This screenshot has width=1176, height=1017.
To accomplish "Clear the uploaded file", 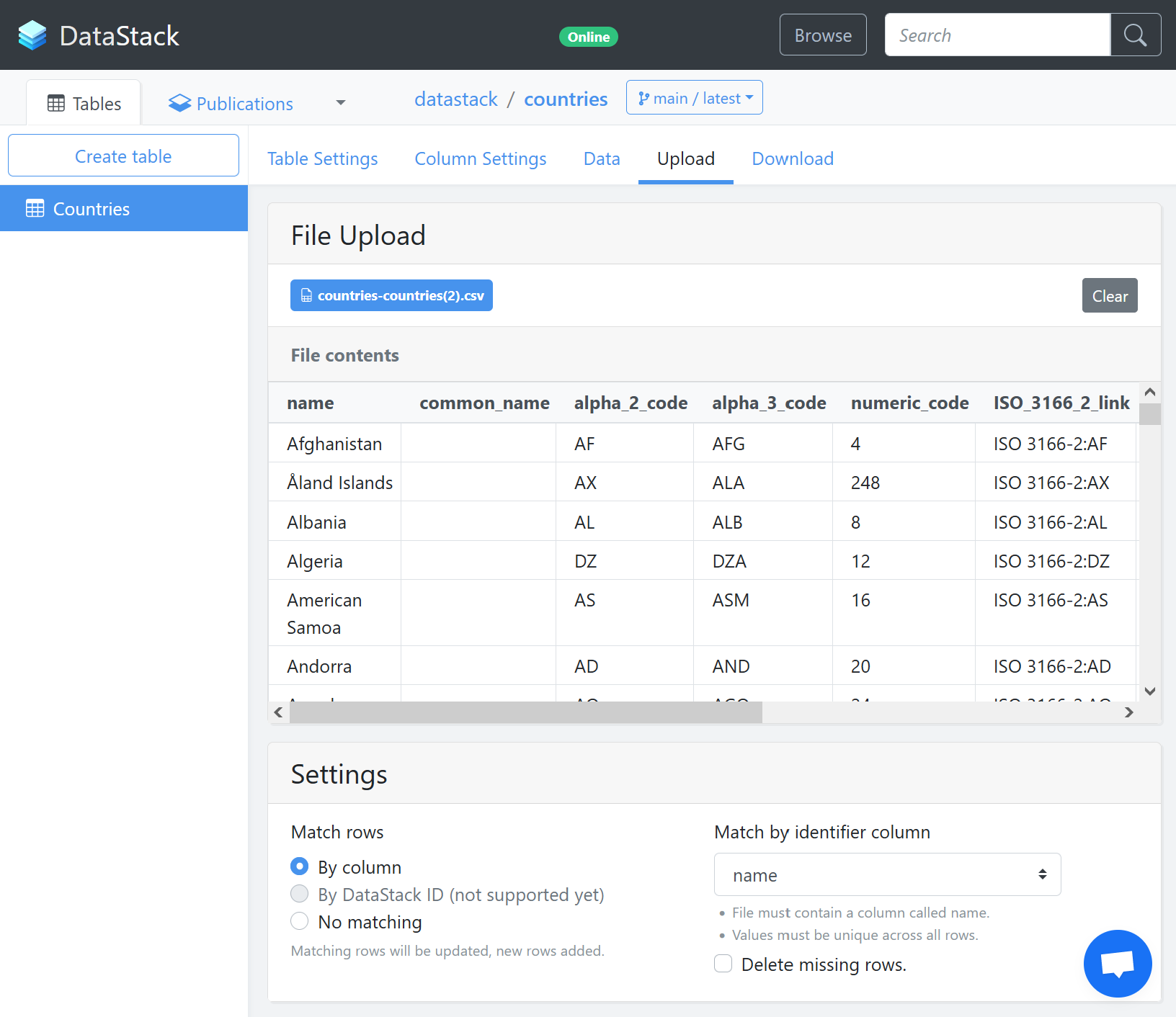I will 1110,295.
